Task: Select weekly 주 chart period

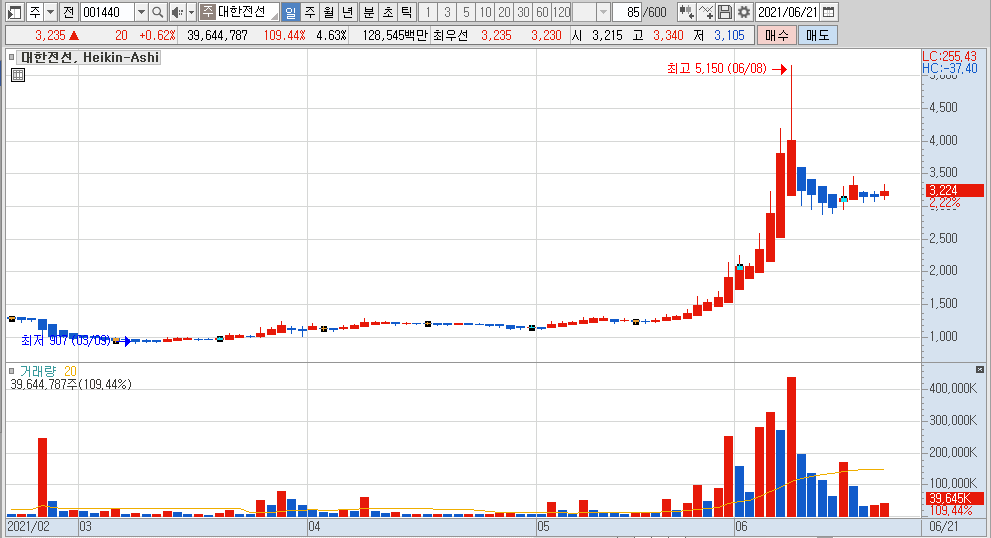Action: [x=310, y=11]
